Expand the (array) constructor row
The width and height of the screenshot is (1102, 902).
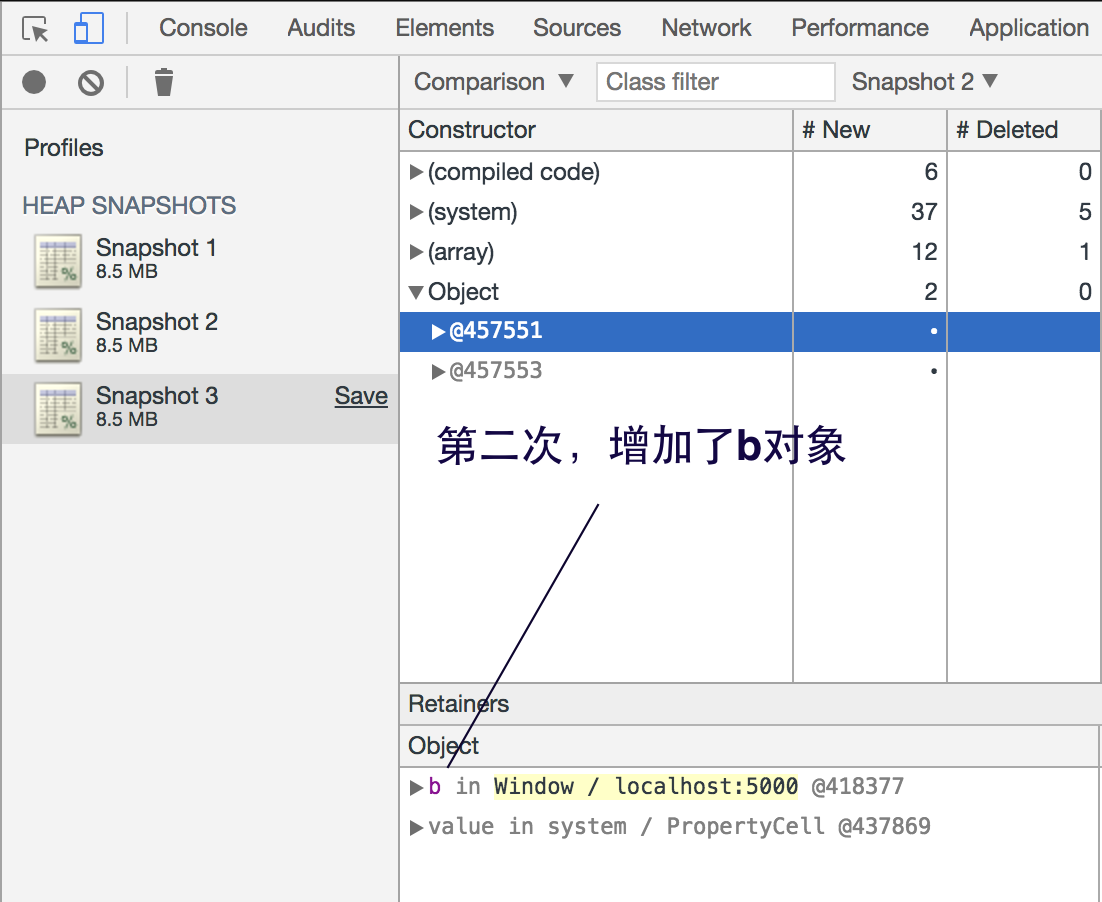[x=416, y=252]
